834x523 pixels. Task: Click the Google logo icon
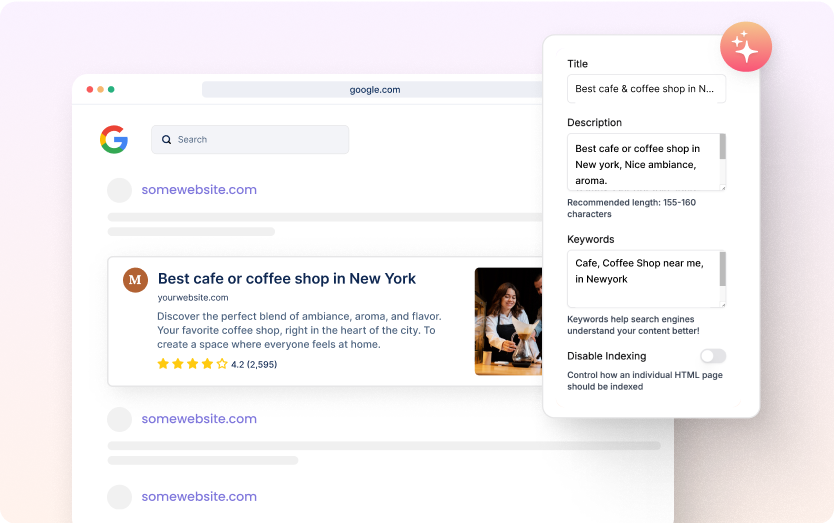(114, 140)
